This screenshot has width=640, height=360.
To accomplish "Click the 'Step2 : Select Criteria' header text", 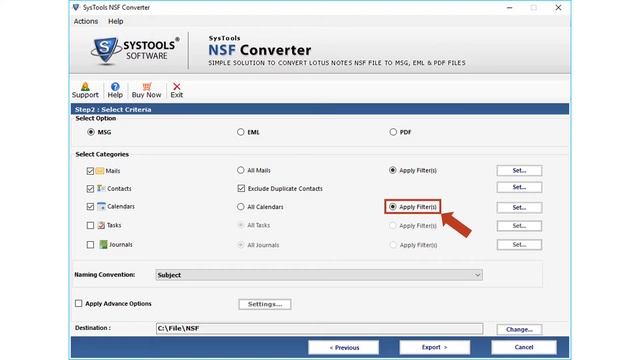I will click(113, 109).
